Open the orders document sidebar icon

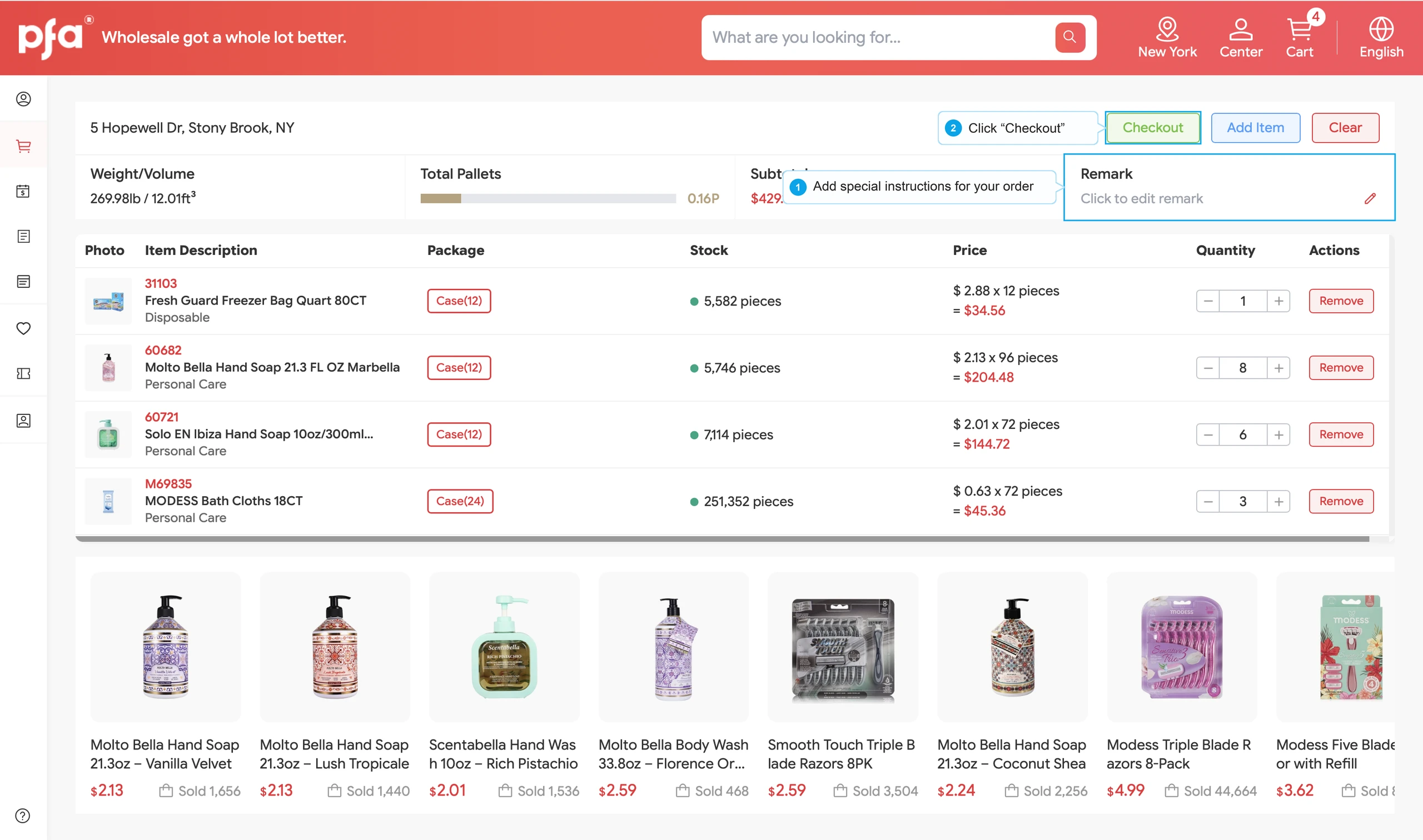point(23,236)
